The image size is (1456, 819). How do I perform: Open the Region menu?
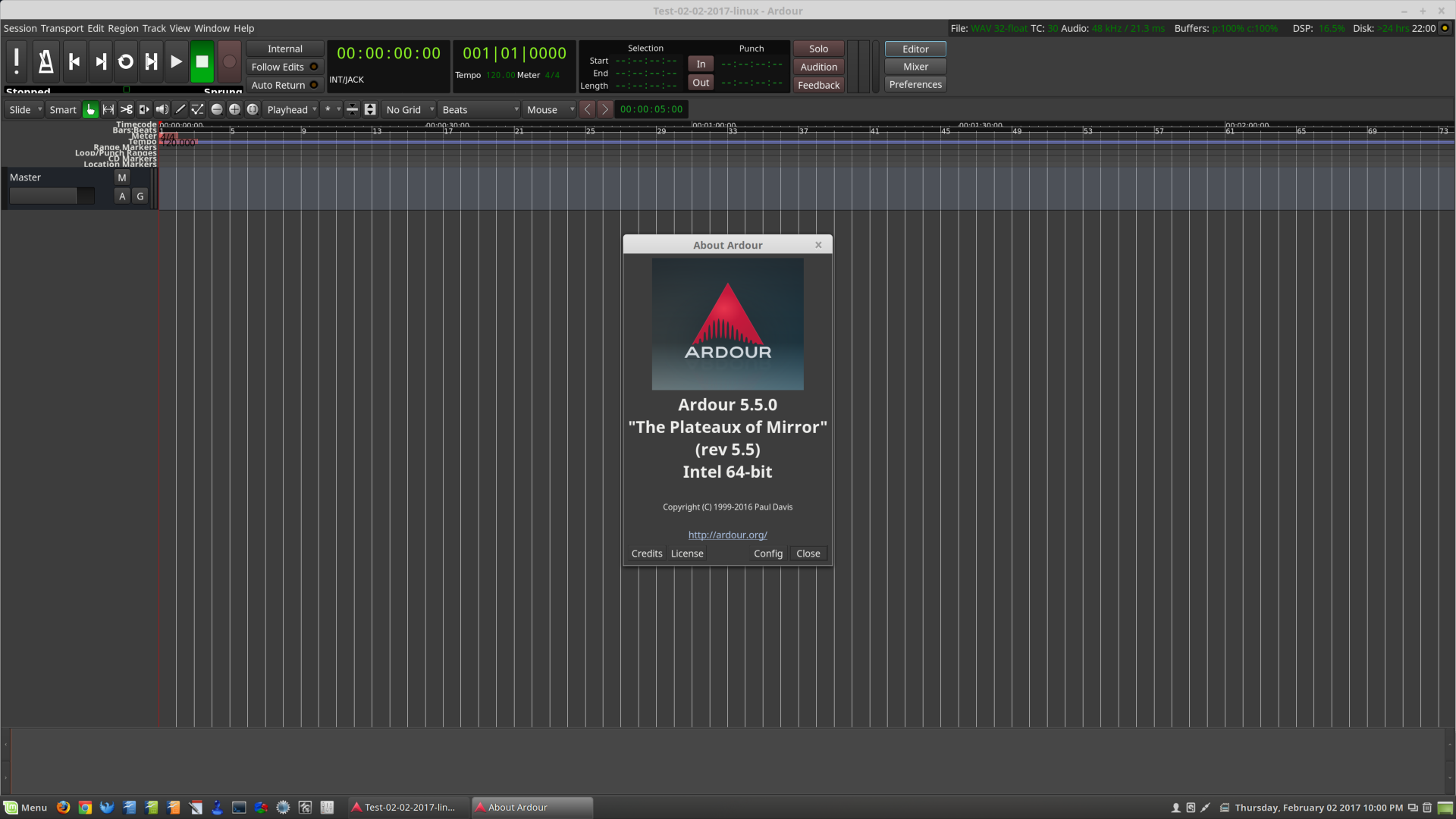coord(123,28)
